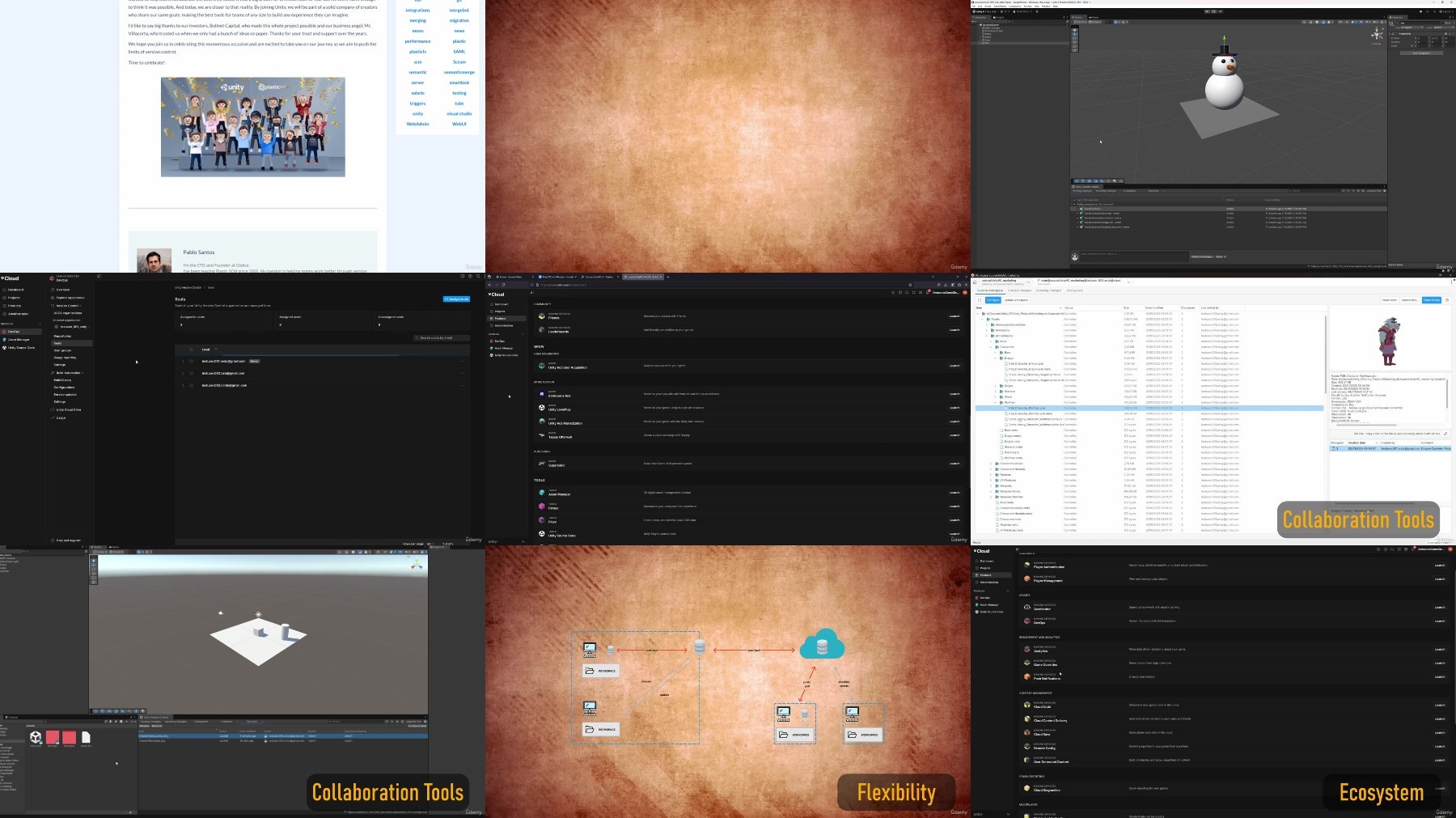Select the Unity LevelPlay icon

542,408
